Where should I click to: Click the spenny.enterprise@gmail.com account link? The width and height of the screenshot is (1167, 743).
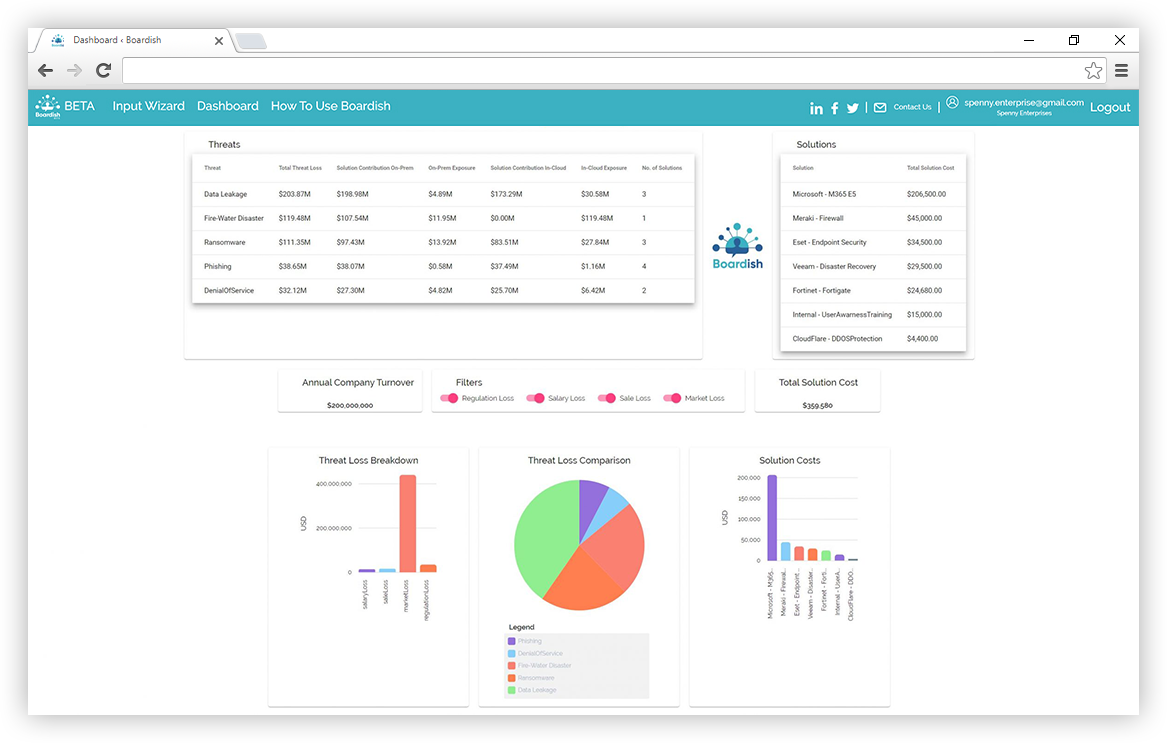[1023, 103]
